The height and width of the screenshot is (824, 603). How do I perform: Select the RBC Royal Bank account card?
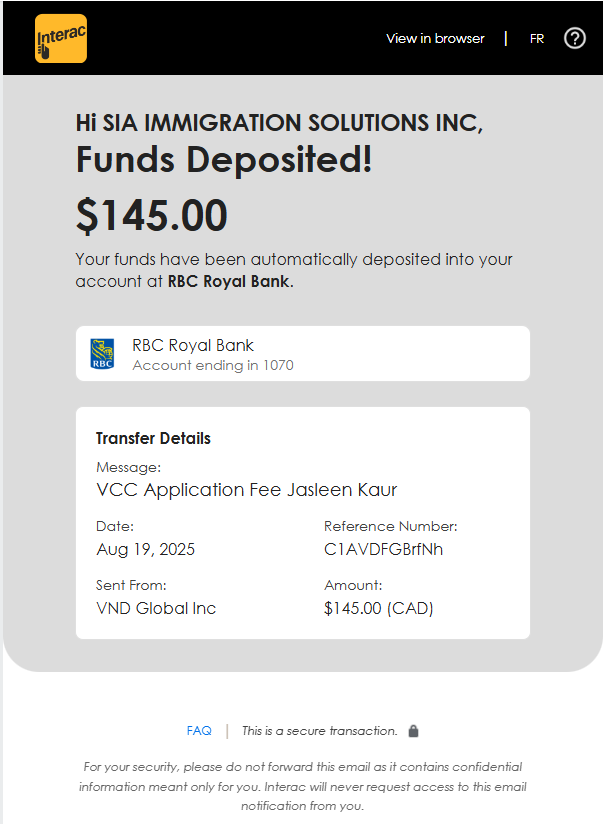pos(302,353)
